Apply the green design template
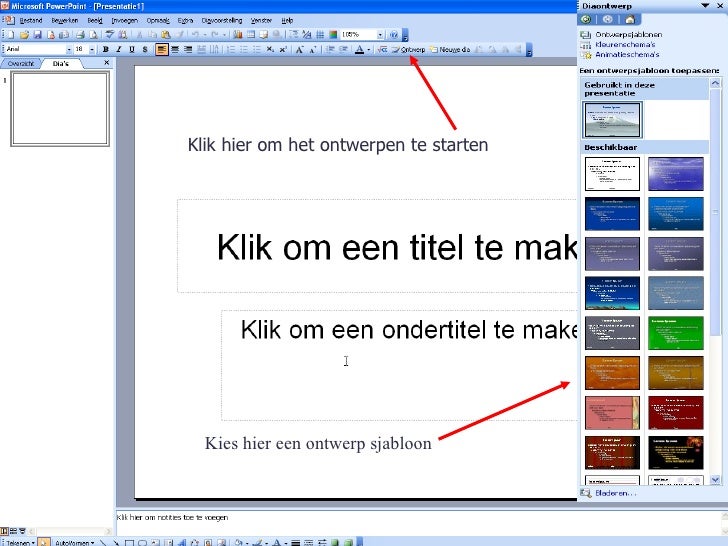 tap(676, 333)
